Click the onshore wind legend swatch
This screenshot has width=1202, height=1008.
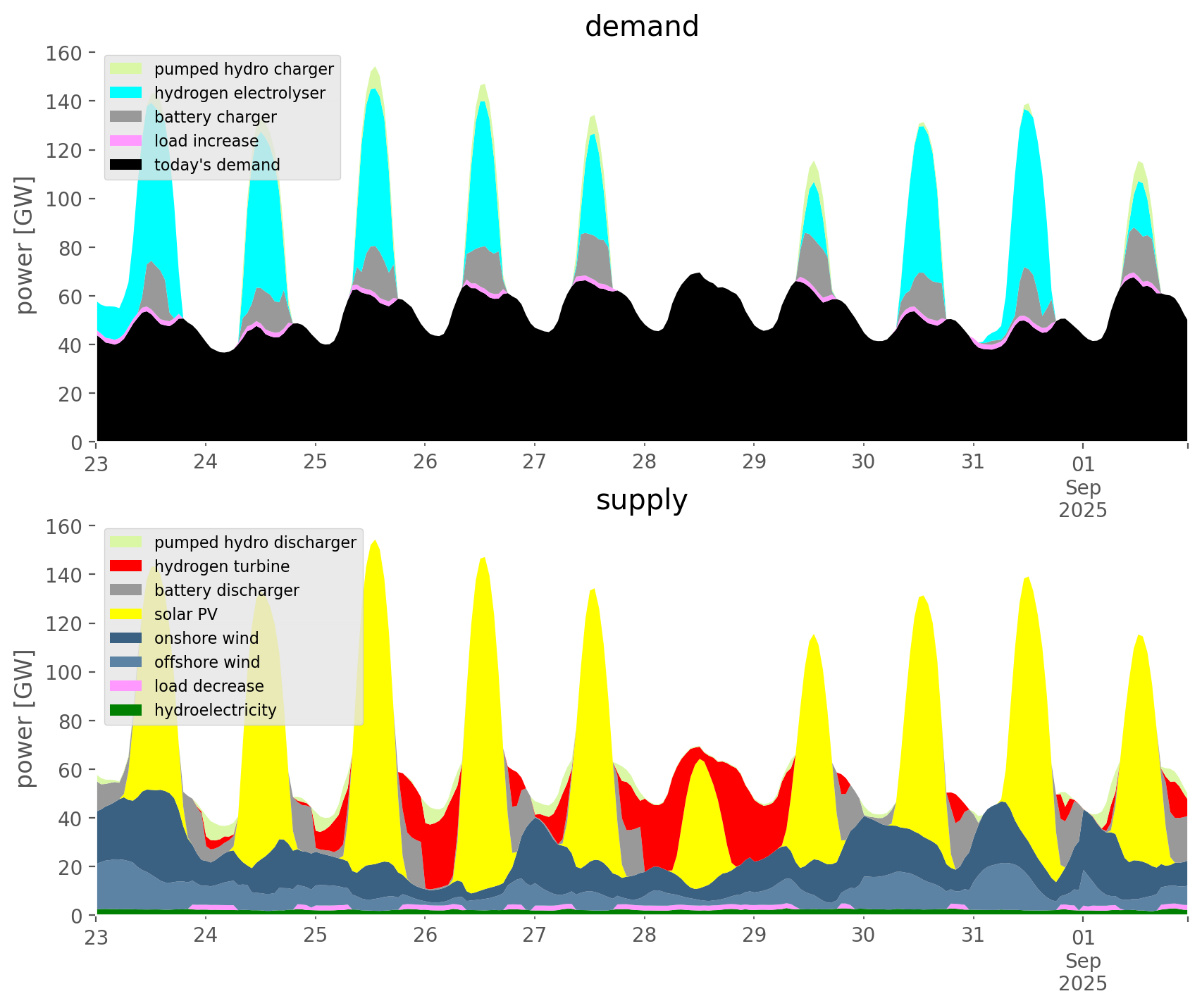point(127,638)
